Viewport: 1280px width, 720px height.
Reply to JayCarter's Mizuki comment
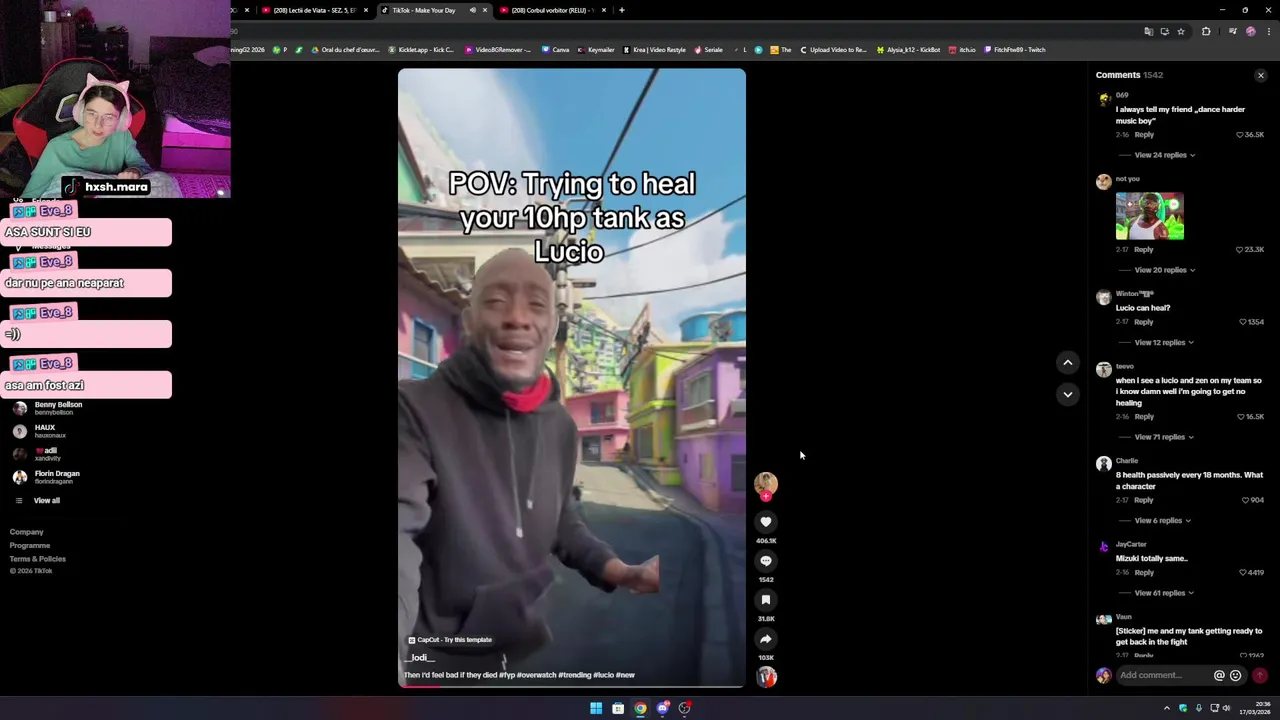tap(1144, 573)
